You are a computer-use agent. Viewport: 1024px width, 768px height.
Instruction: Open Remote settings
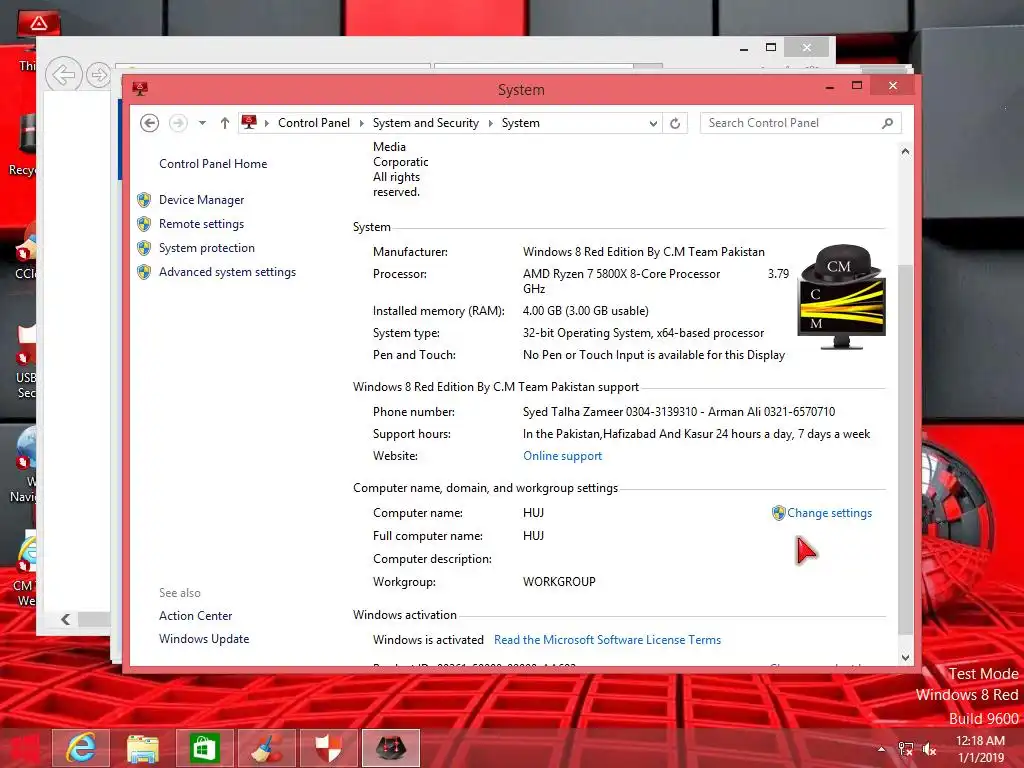click(201, 224)
